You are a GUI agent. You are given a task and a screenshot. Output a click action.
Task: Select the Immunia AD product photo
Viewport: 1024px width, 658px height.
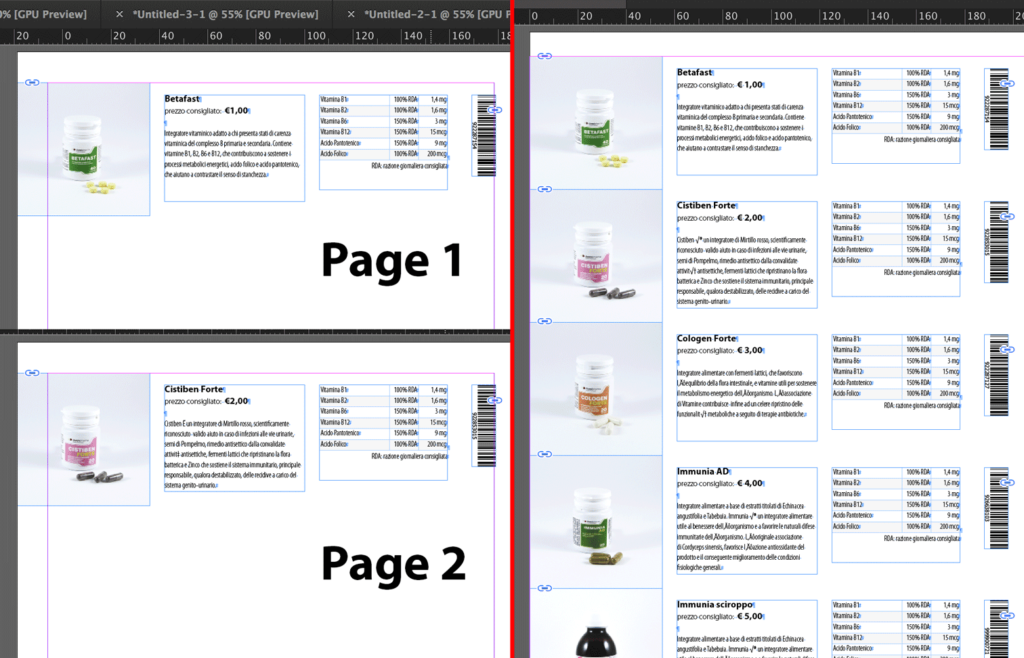click(x=596, y=522)
